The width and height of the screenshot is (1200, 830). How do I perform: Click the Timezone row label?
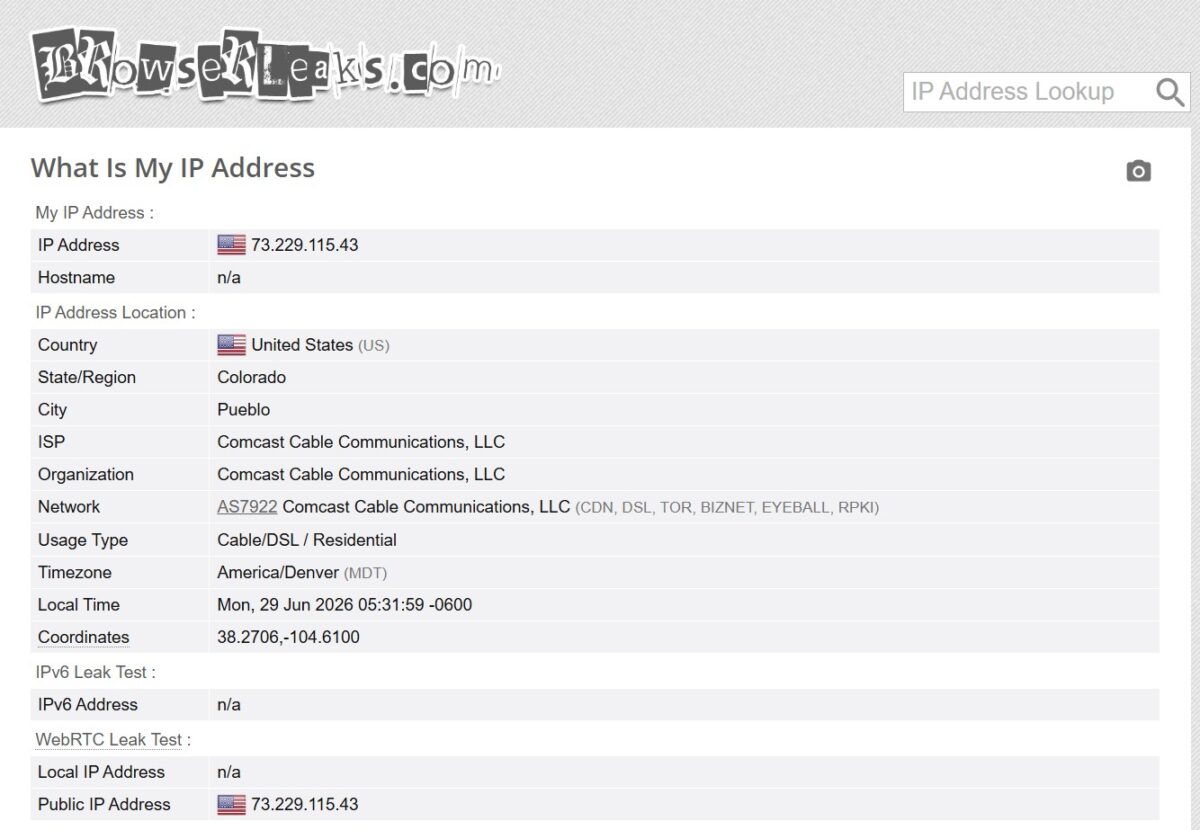75,573
